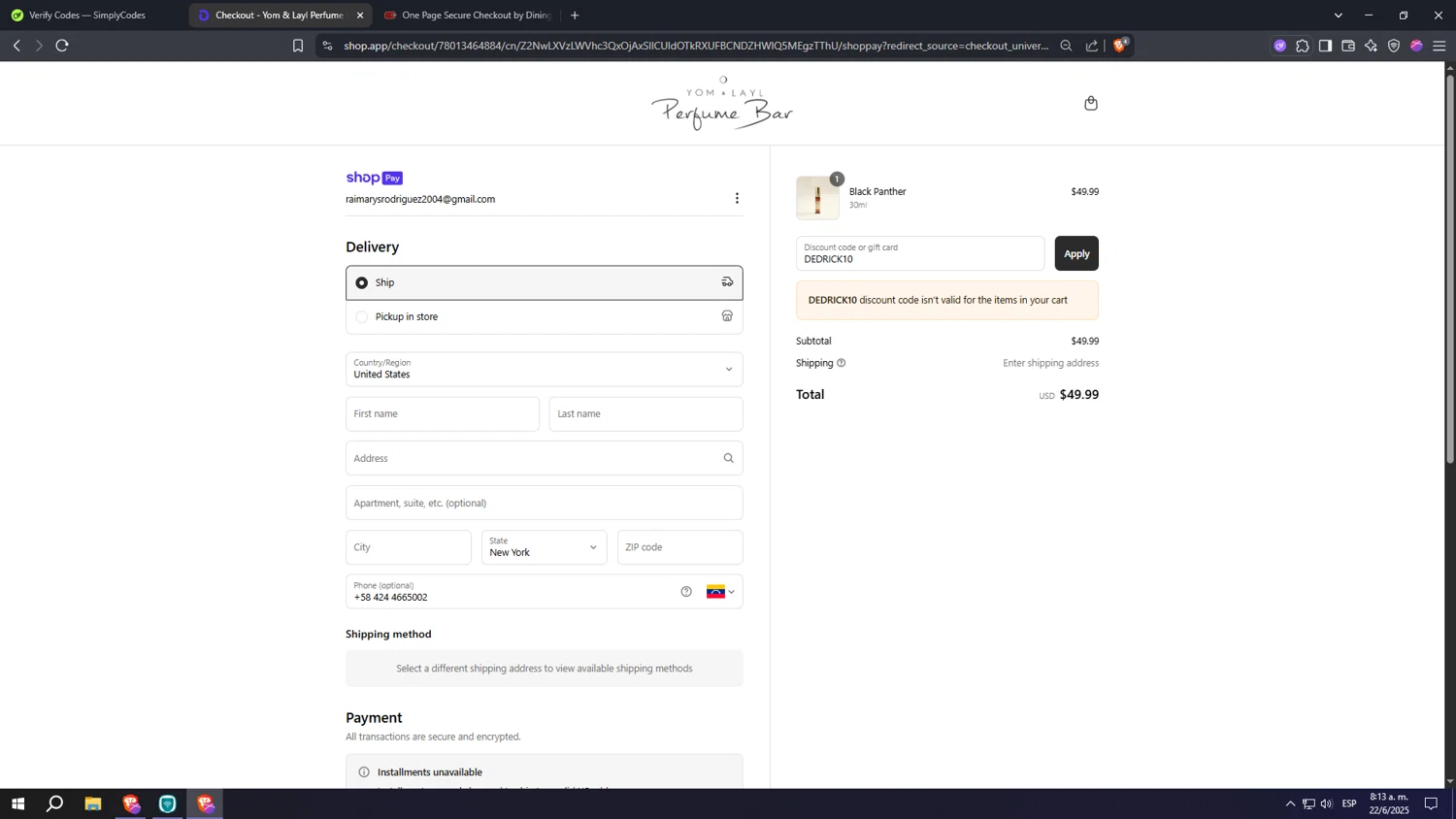Click the store icon in Pickup row
The image size is (1456, 819).
coord(727,316)
